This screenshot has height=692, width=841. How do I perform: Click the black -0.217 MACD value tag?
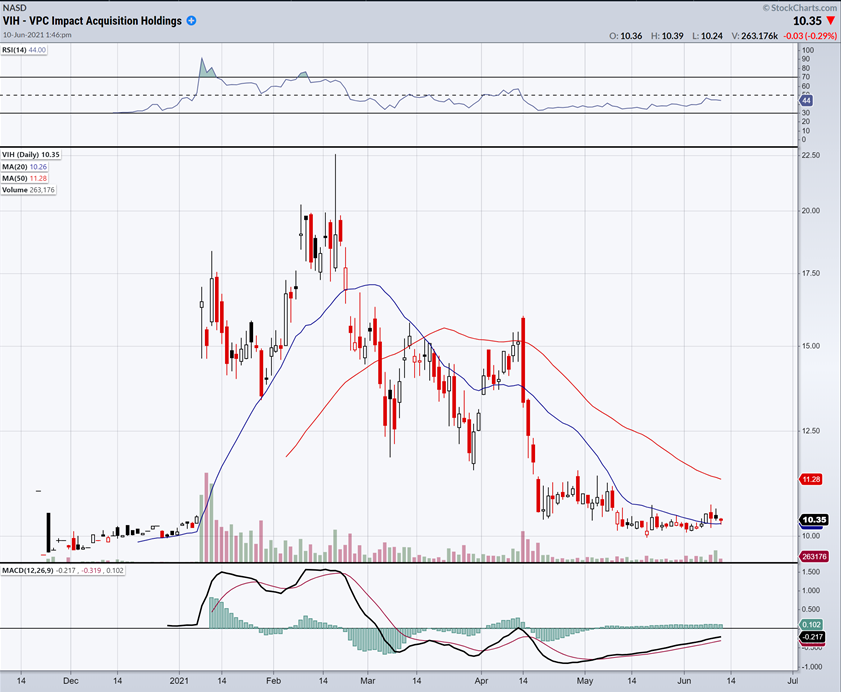(x=810, y=637)
